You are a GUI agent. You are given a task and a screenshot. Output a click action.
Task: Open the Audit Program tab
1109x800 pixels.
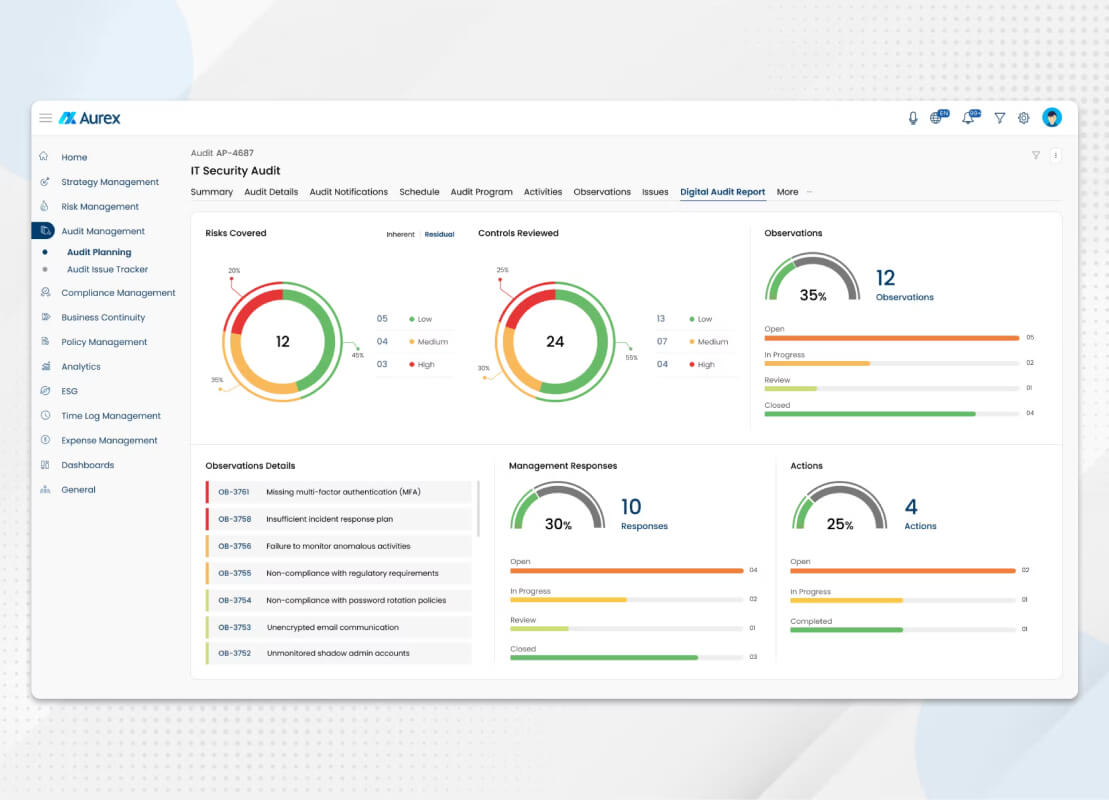pos(481,192)
